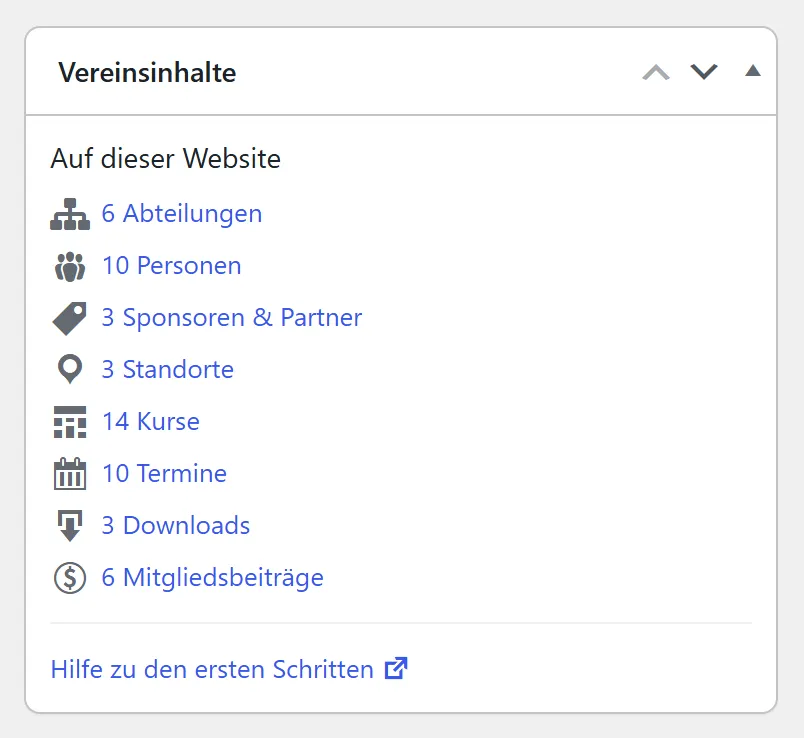Click the Mitgliedsbeiträge dollar icon
This screenshot has height=738, width=804.
[x=70, y=578]
